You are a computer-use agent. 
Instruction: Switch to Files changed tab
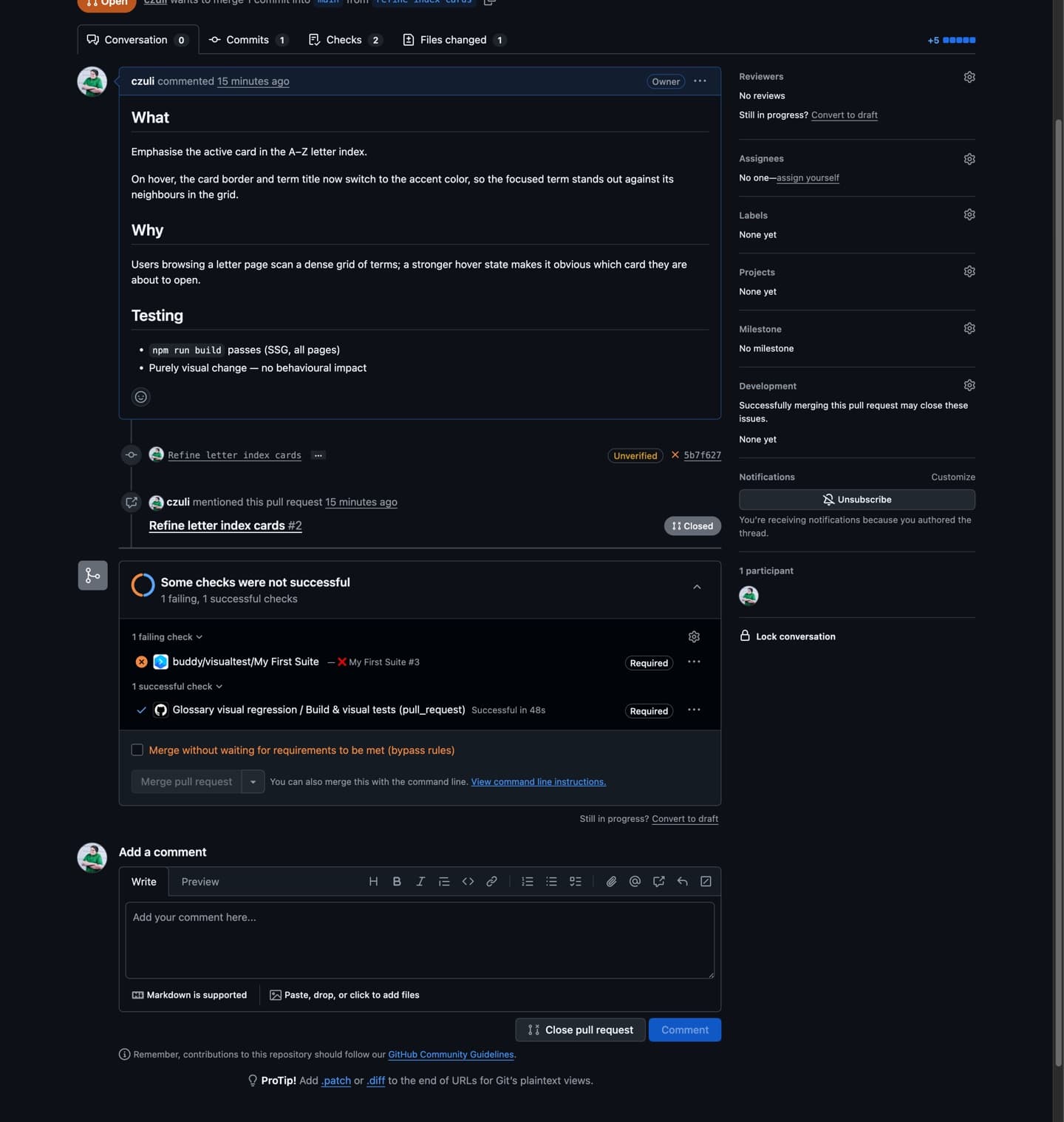coord(454,40)
